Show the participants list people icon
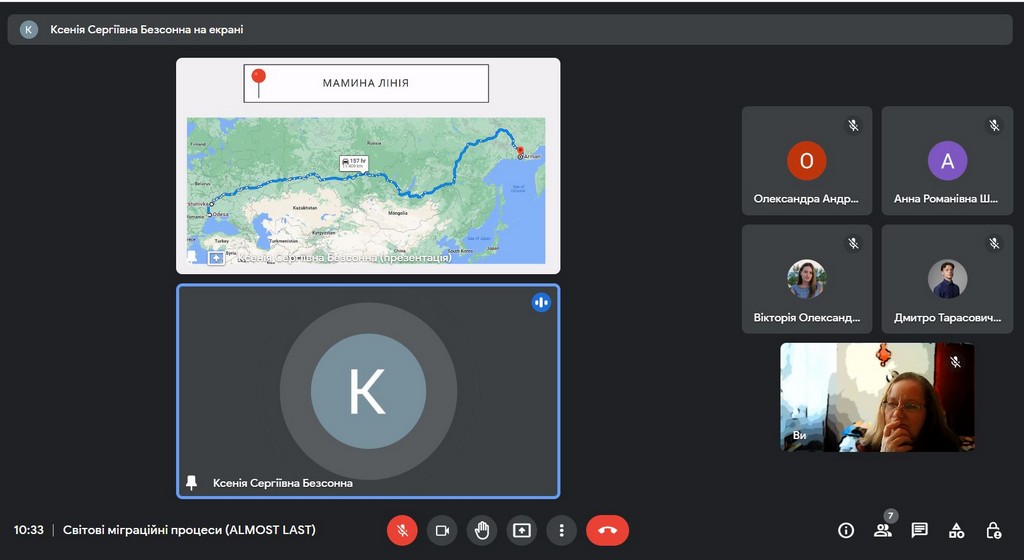 point(882,530)
